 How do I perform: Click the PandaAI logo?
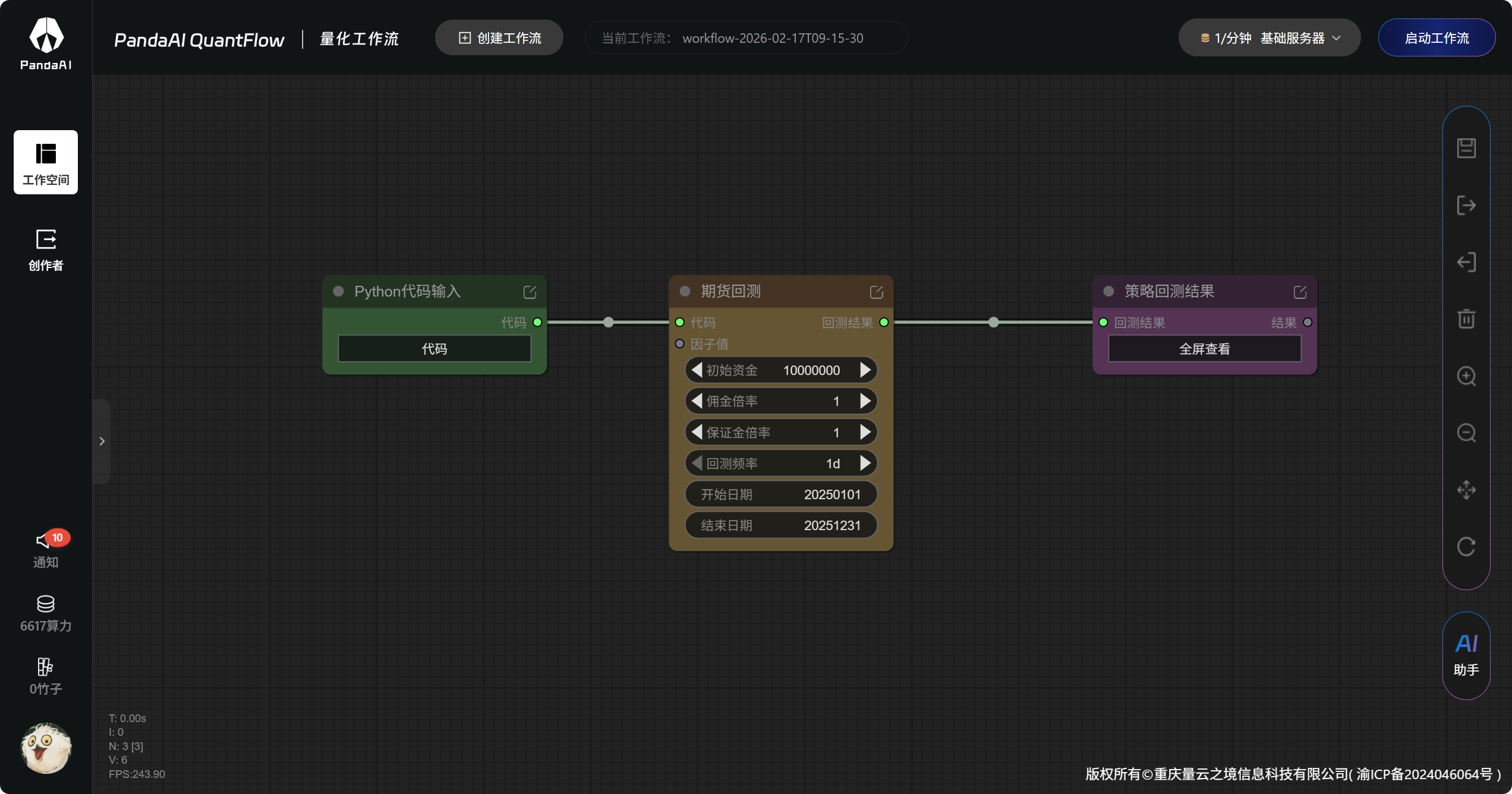tap(46, 43)
